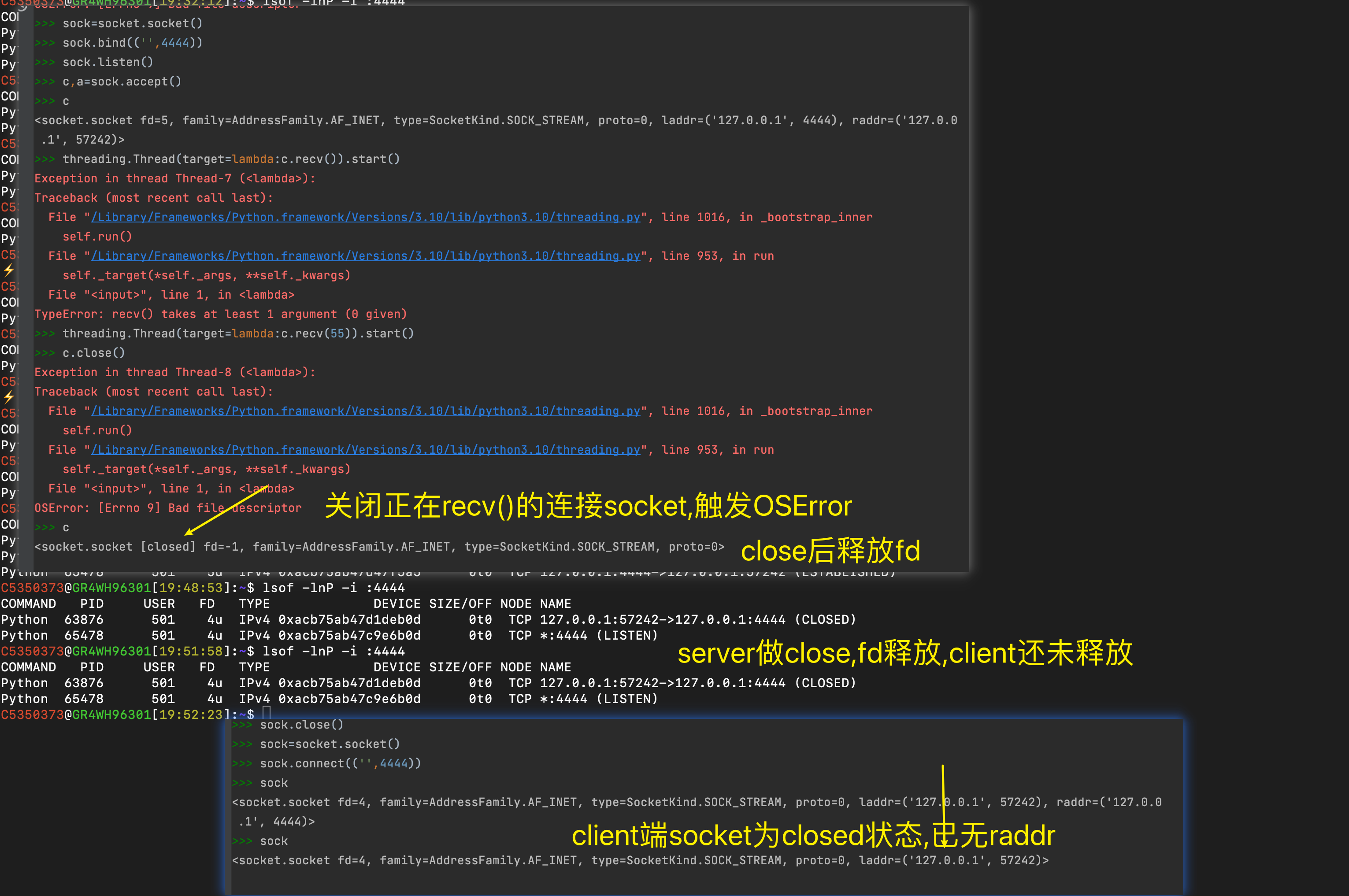Viewport: 1349px width, 896px height.
Task: Click the 'OSError: [Errno 9] Bad file descriptor' line
Action: [168, 508]
